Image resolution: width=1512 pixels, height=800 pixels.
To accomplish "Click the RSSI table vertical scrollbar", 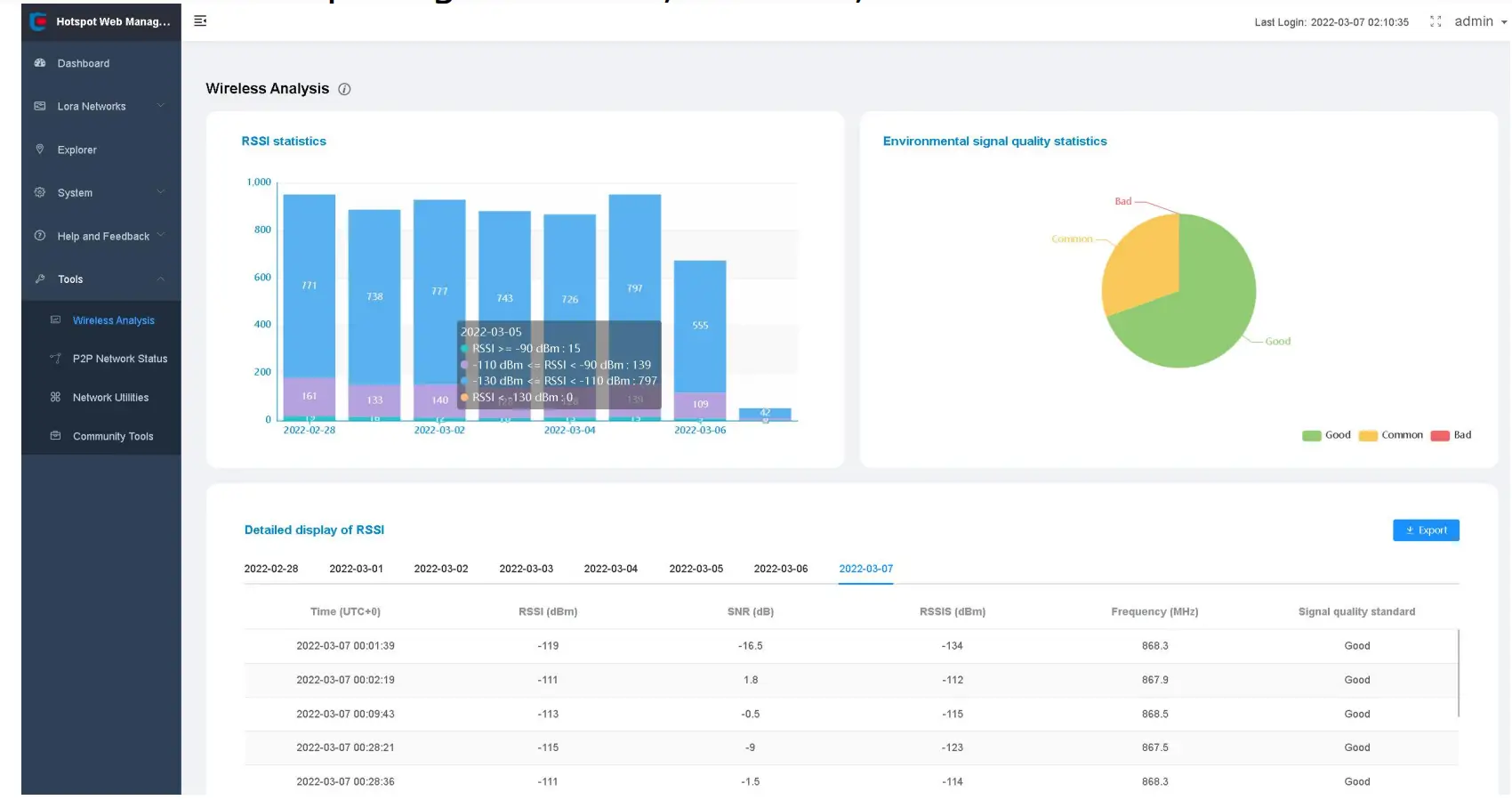I will 1458,673.
